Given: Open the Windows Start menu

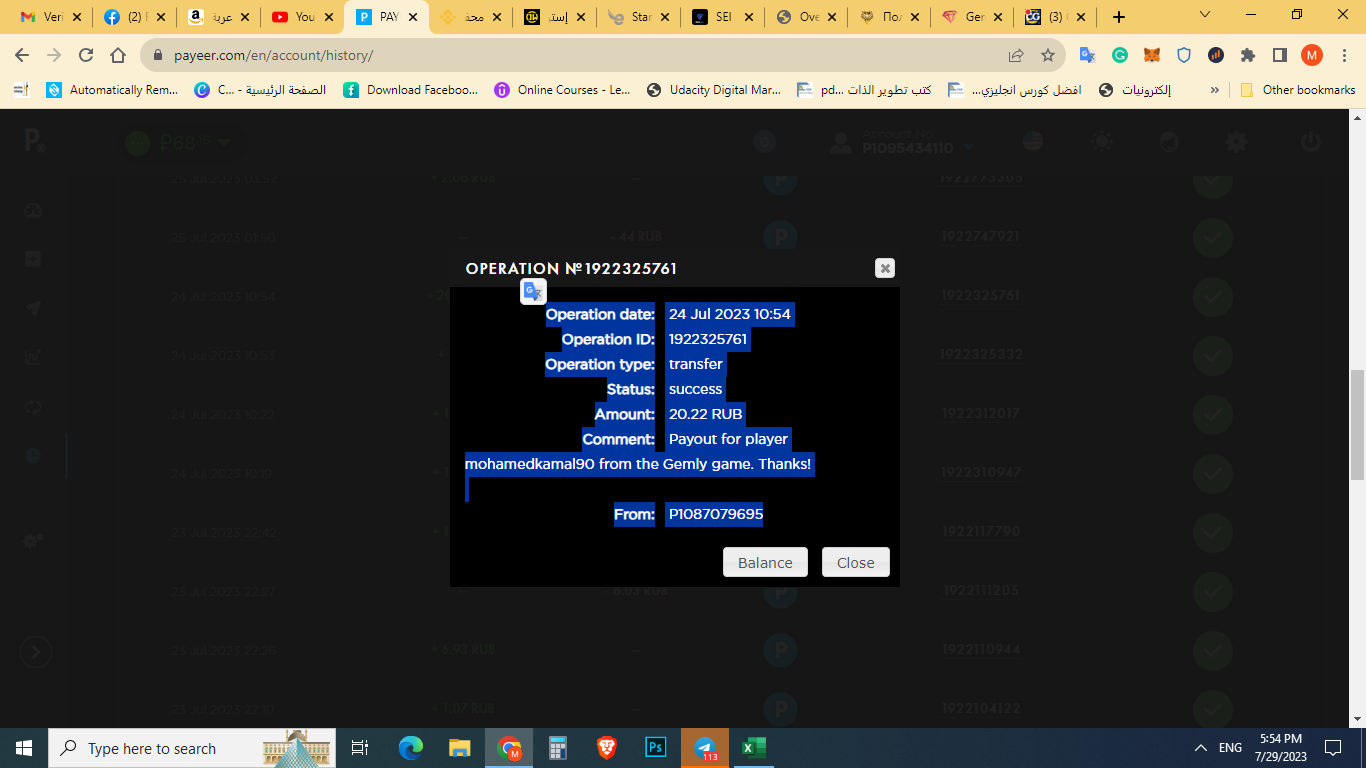Looking at the screenshot, I should (x=24, y=748).
